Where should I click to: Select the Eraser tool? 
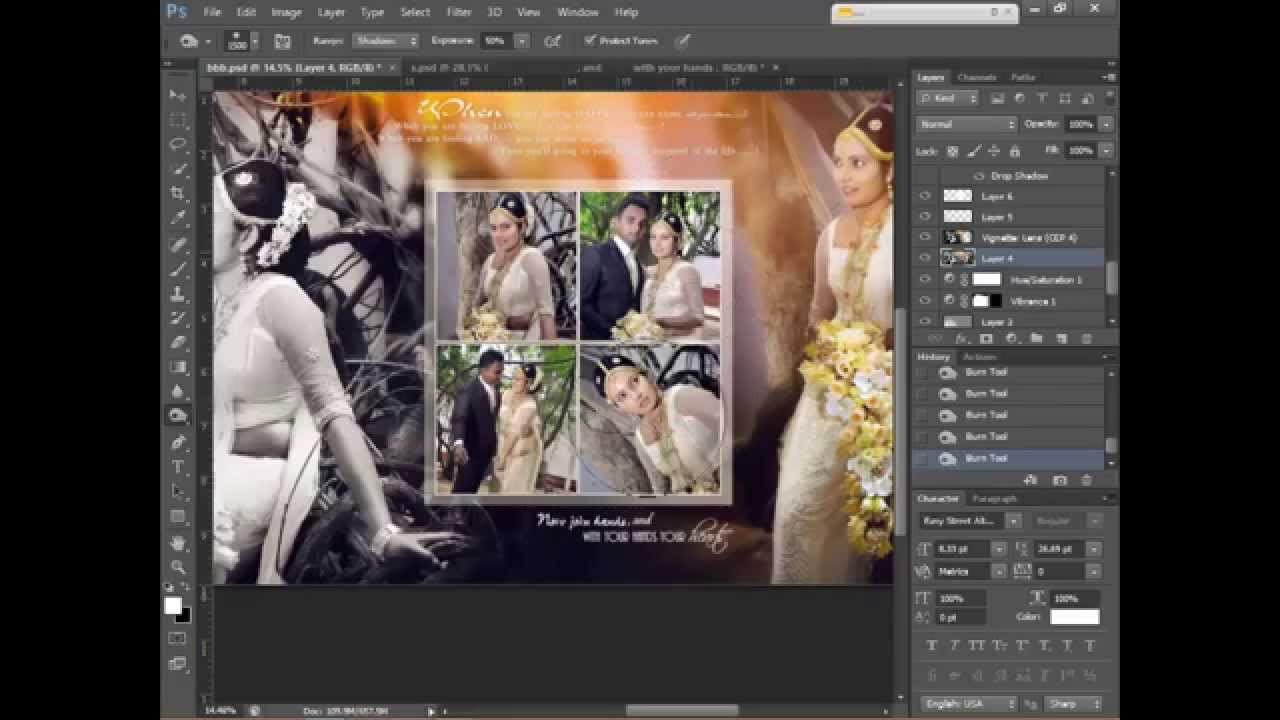178,342
